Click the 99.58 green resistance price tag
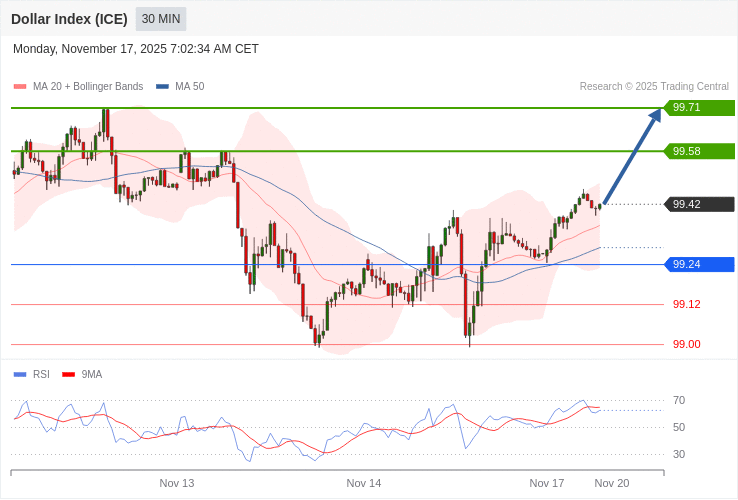738x500 pixels. (699, 151)
